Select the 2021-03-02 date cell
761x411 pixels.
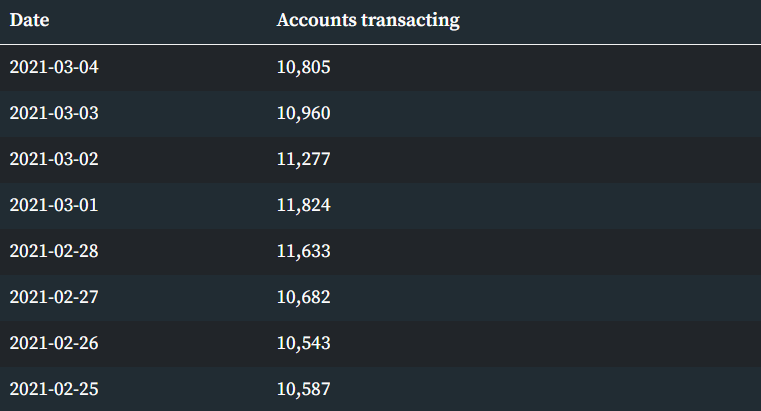point(54,159)
